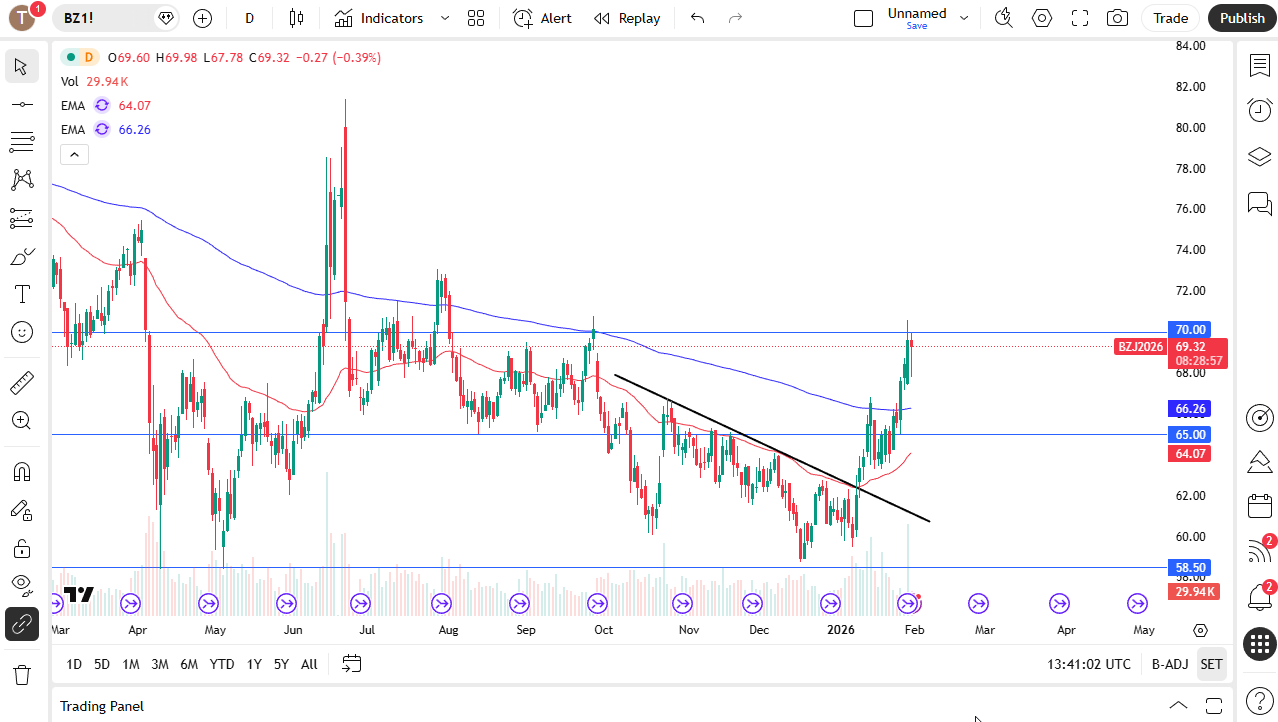The width and height of the screenshot is (1278, 722).
Task: Toggle B-ADJ back-adjustment setting
Action: click(1169, 664)
